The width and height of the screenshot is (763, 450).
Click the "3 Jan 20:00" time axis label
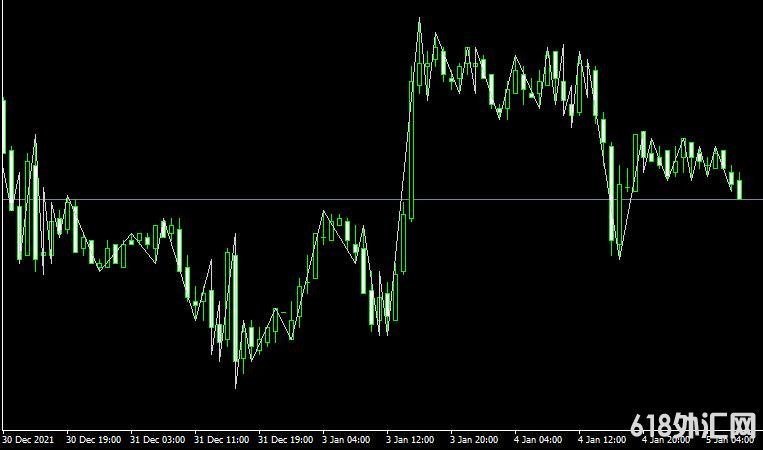[x=474, y=440]
